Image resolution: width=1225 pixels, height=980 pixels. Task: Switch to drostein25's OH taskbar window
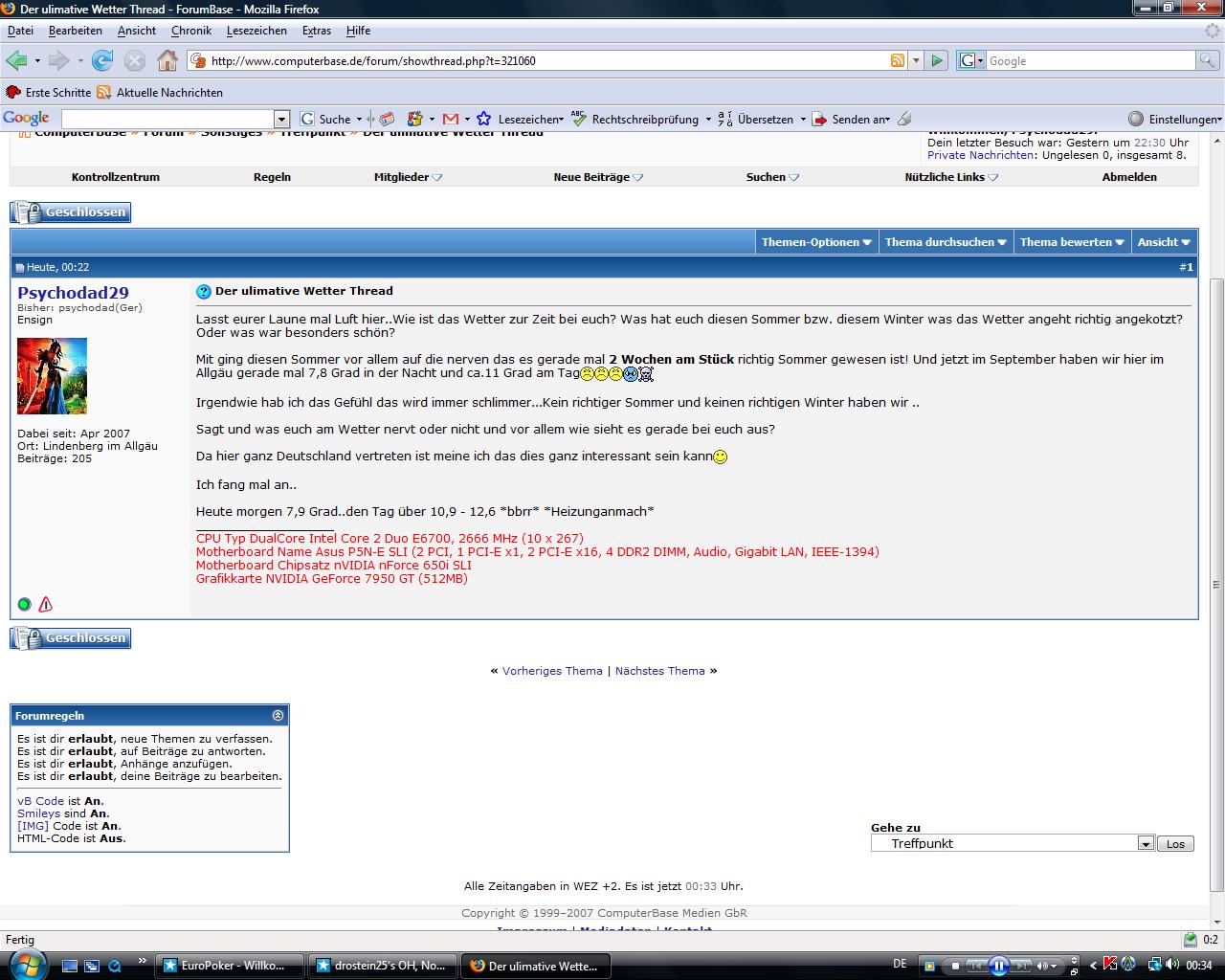tap(383, 966)
